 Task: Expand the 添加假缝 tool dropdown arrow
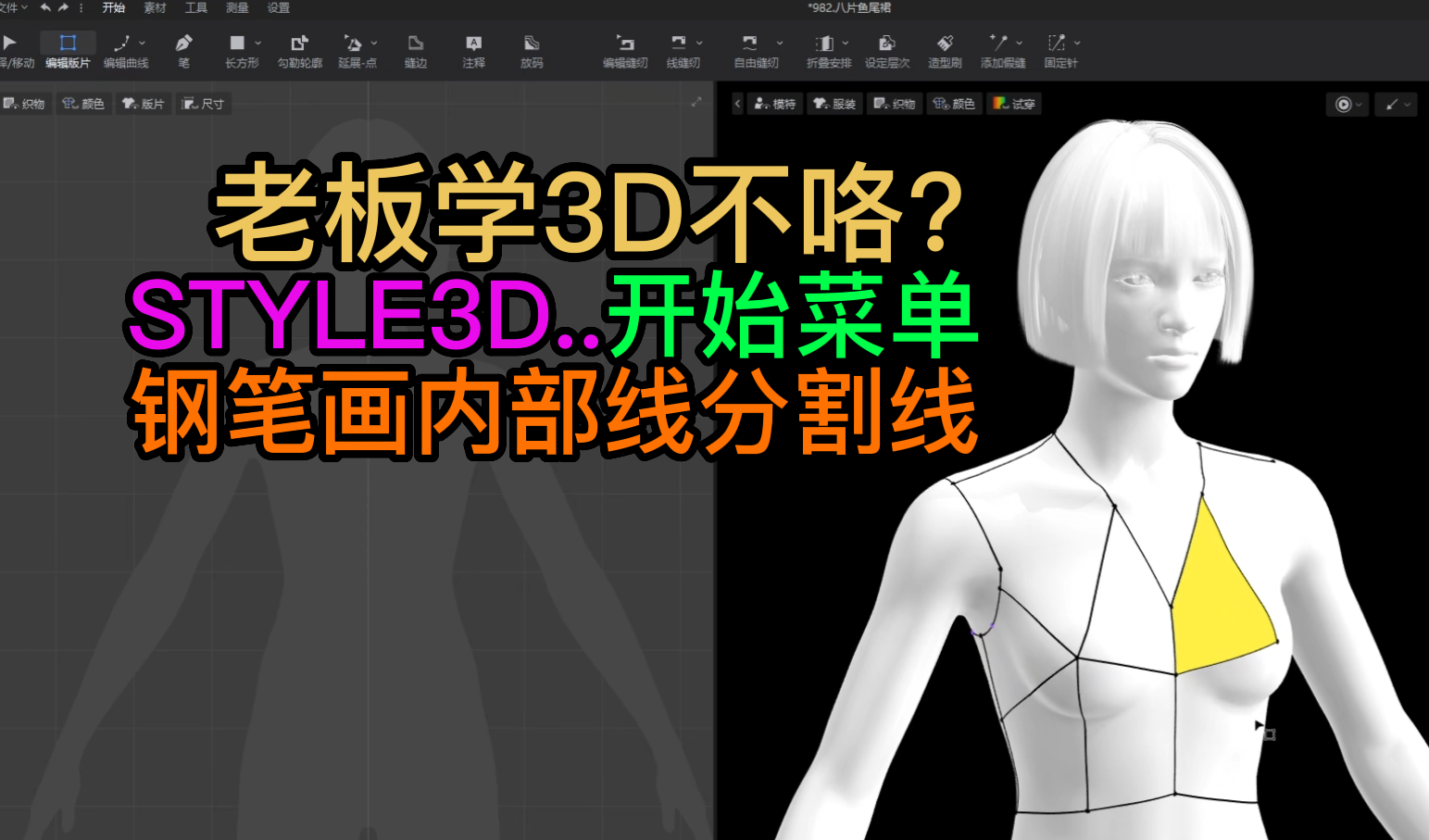click(x=1020, y=43)
